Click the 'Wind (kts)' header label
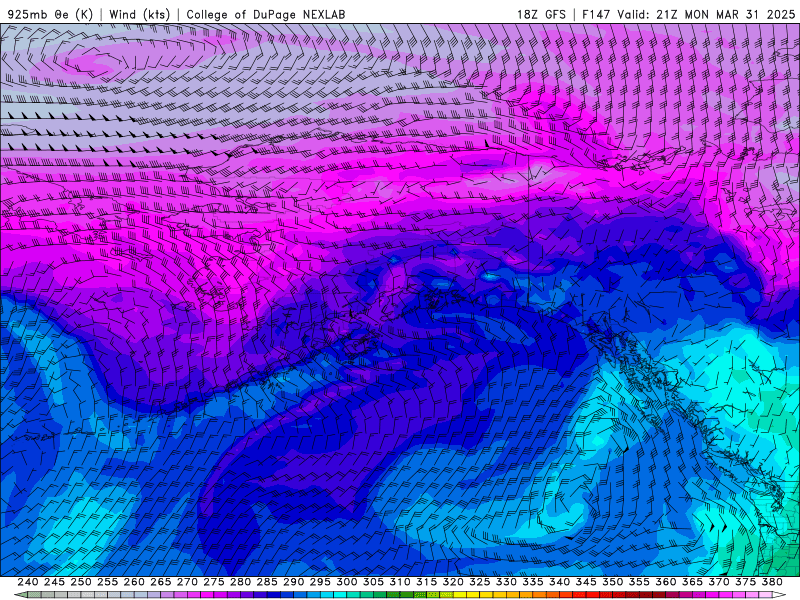This screenshot has width=800, height=600. (x=139, y=14)
